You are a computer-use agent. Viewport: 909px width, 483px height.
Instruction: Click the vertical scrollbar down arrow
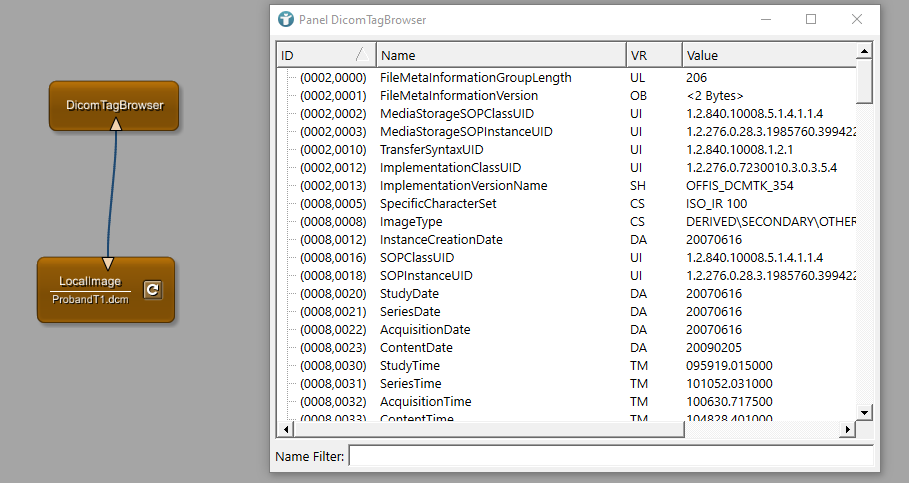tap(865, 411)
